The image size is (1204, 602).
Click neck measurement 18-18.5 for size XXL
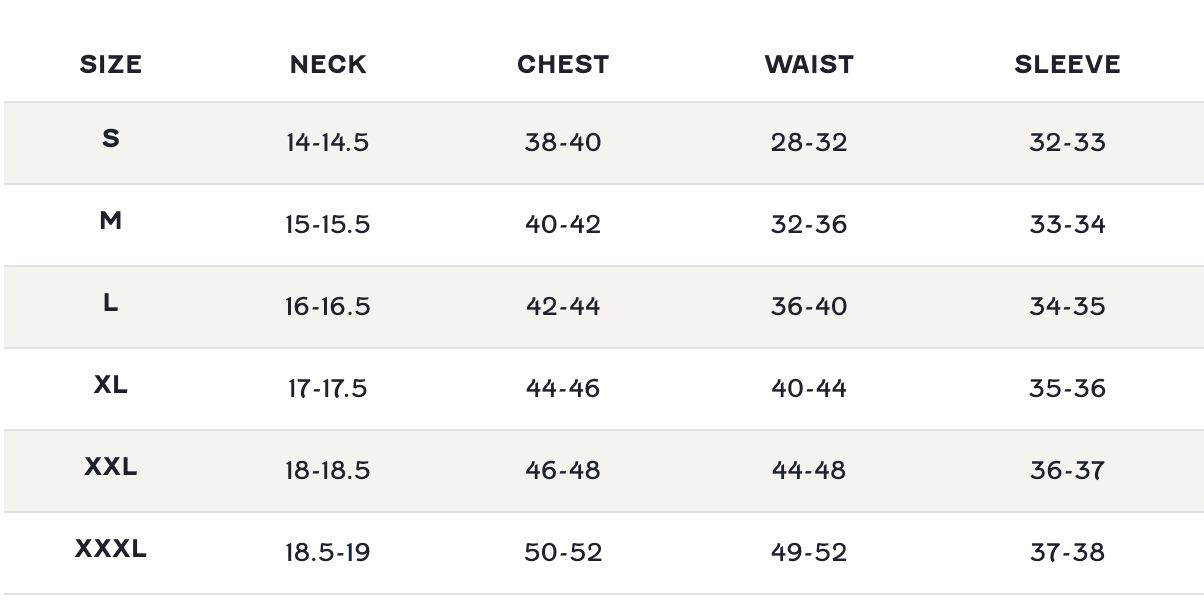[327, 471]
